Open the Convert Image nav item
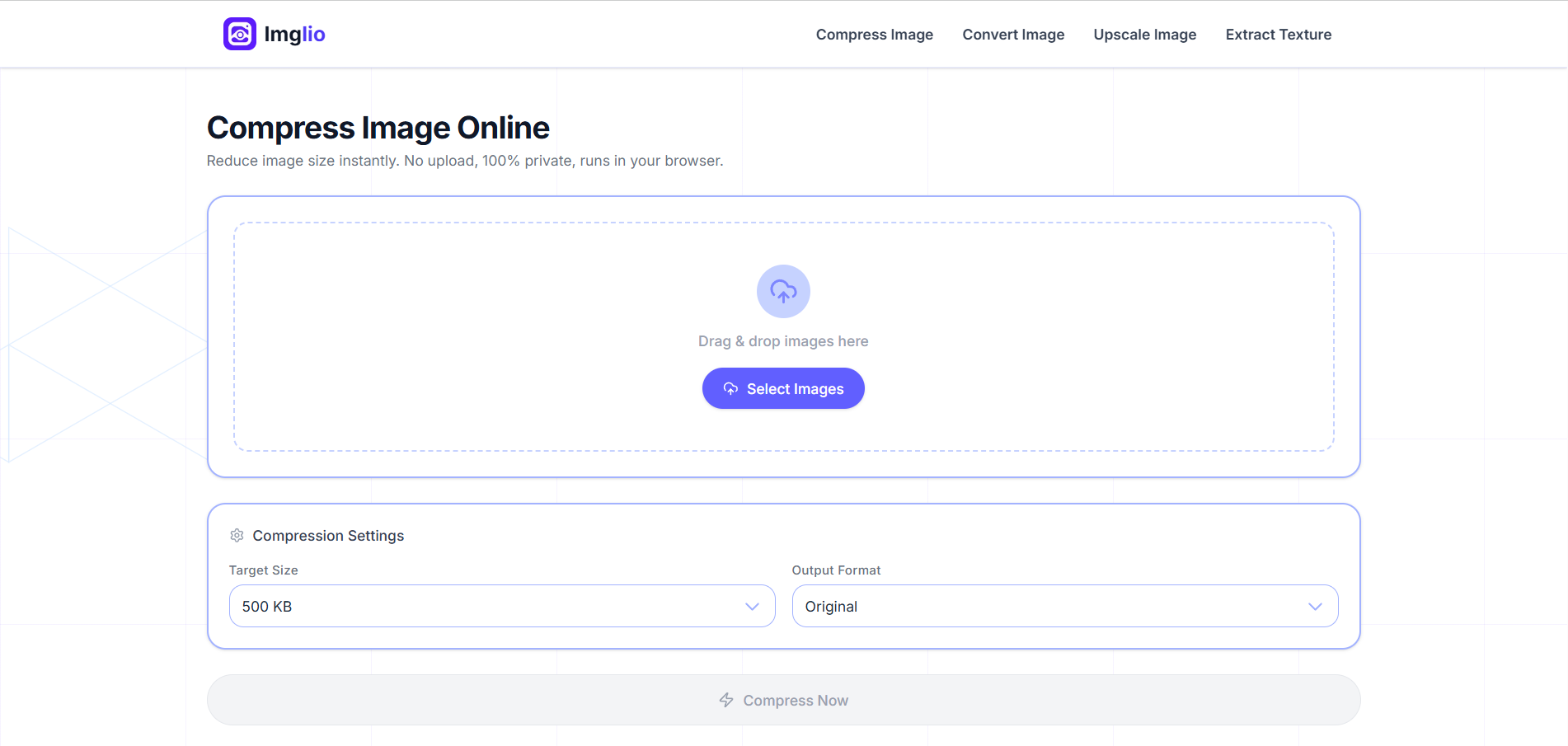Screen dimensions: 1568x746 [x=1013, y=35]
